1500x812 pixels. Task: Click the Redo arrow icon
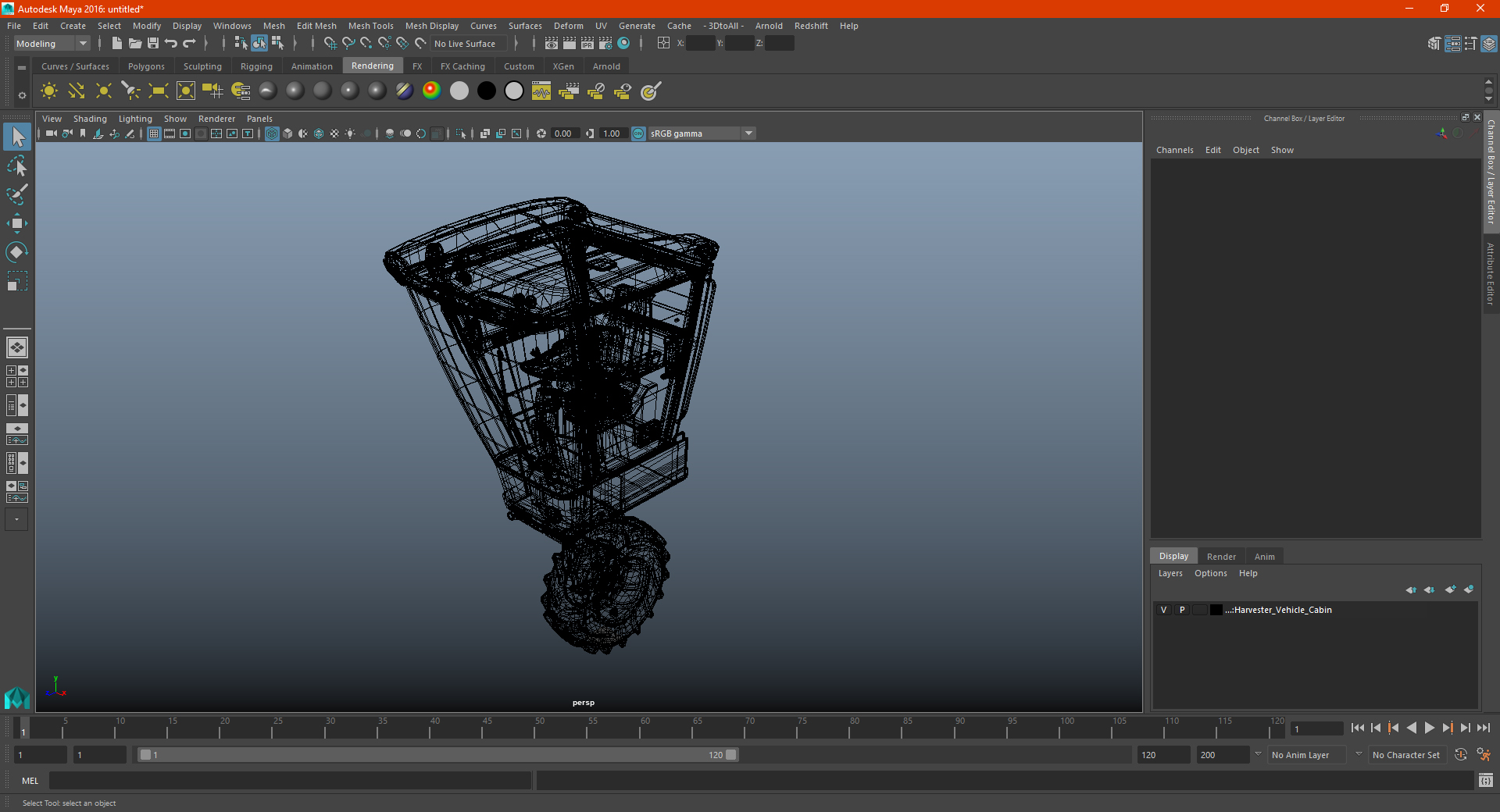[189, 44]
